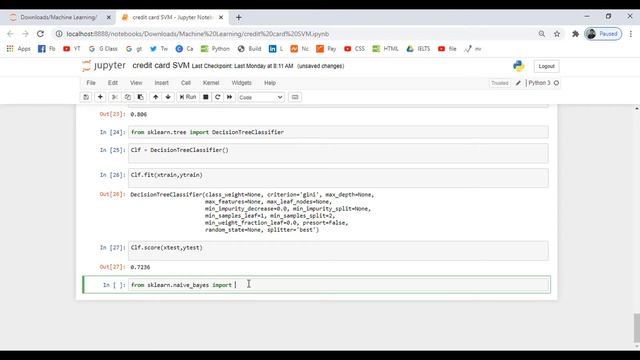640x360 pixels.
Task: Rename the notebook title credit card SVM
Action: pos(161,66)
